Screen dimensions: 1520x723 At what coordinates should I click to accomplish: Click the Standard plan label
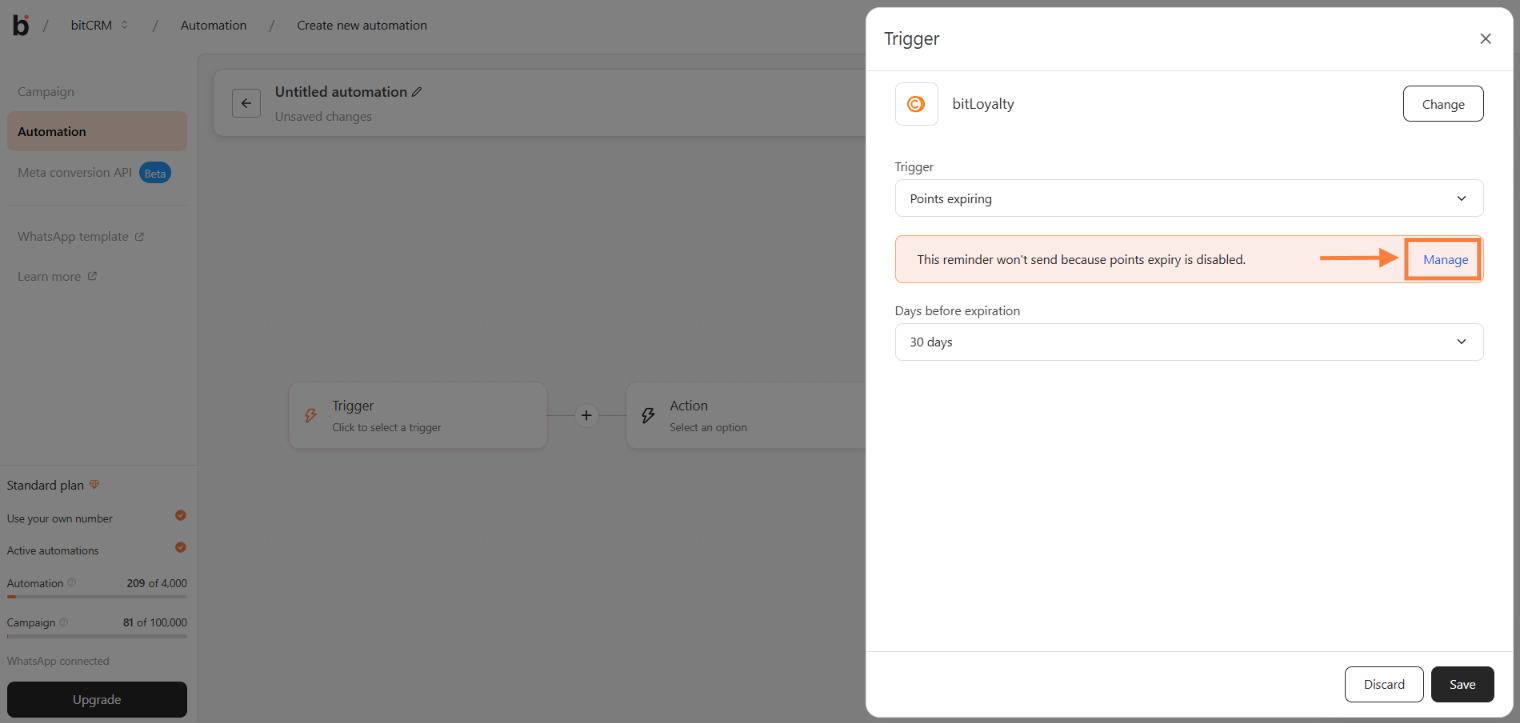(46, 485)
